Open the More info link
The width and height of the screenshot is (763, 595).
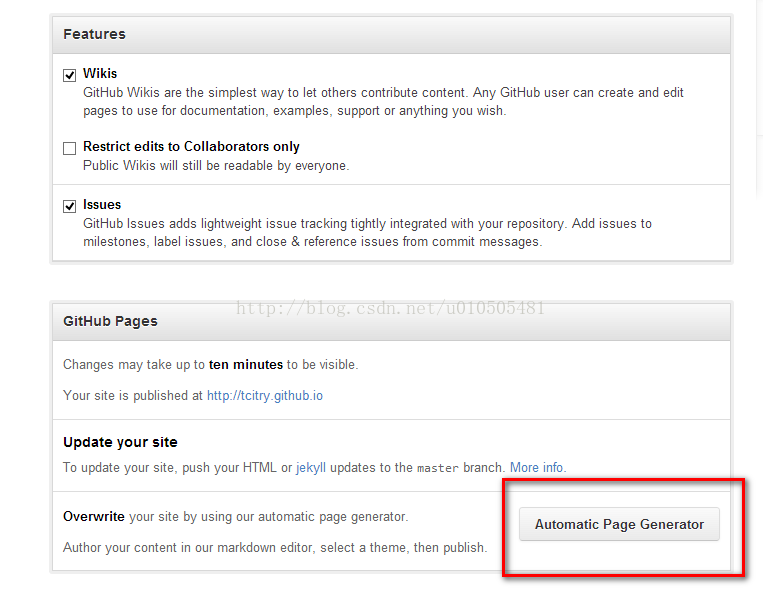coord(537,468)
